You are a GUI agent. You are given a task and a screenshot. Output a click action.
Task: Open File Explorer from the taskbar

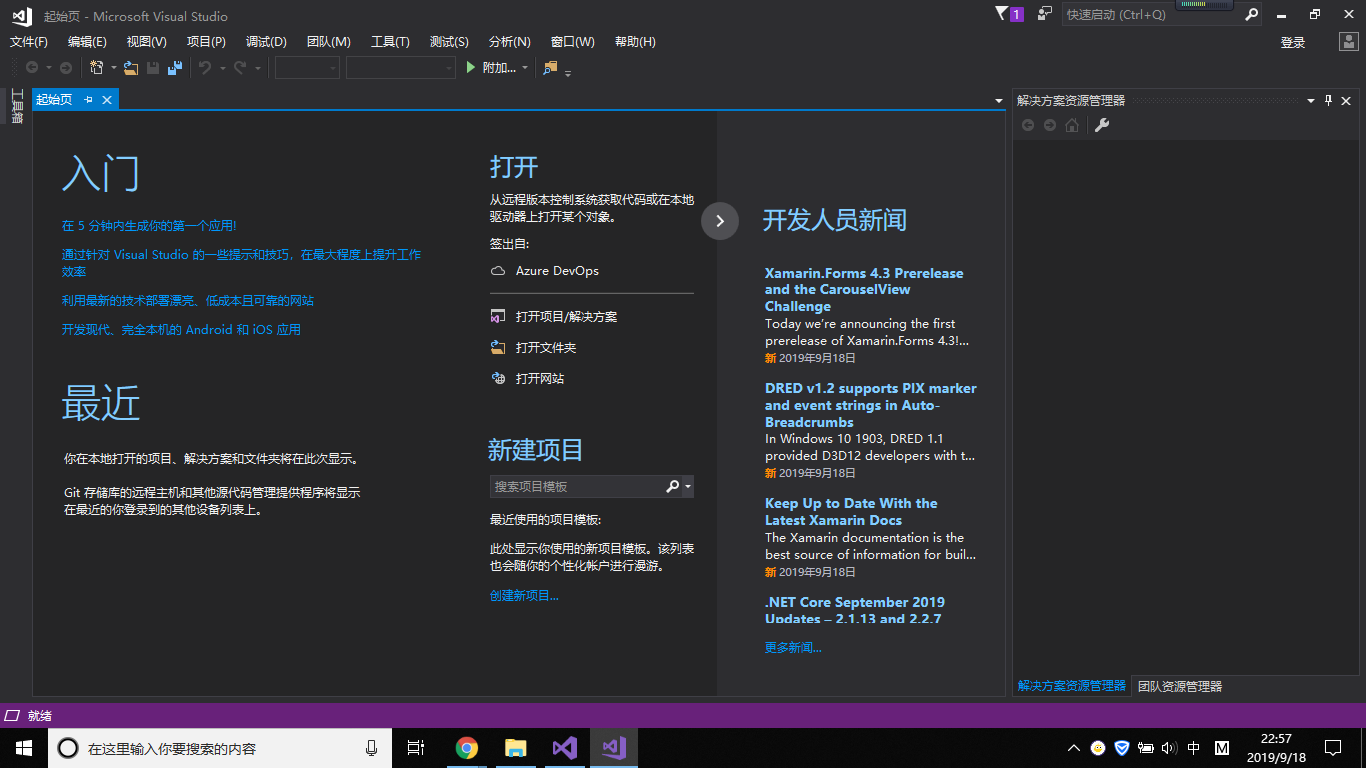coord(515,748)
